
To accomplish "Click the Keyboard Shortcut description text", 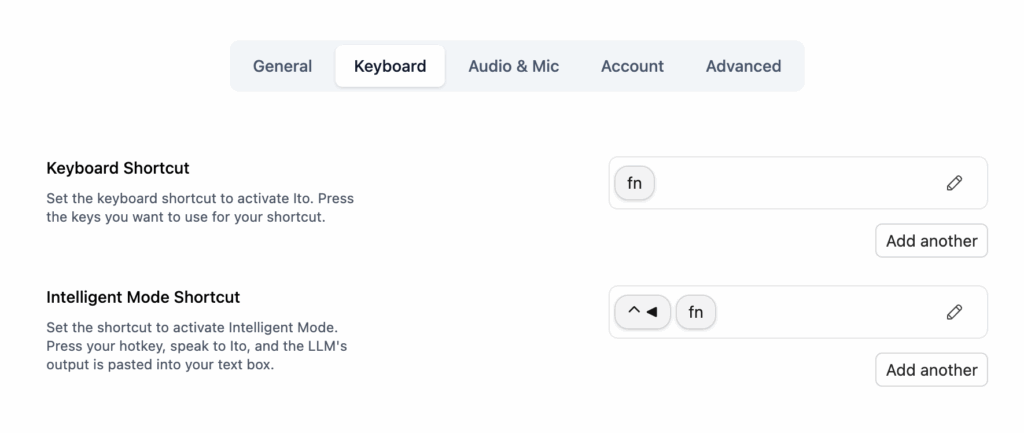I will click(x=200, y=208).
